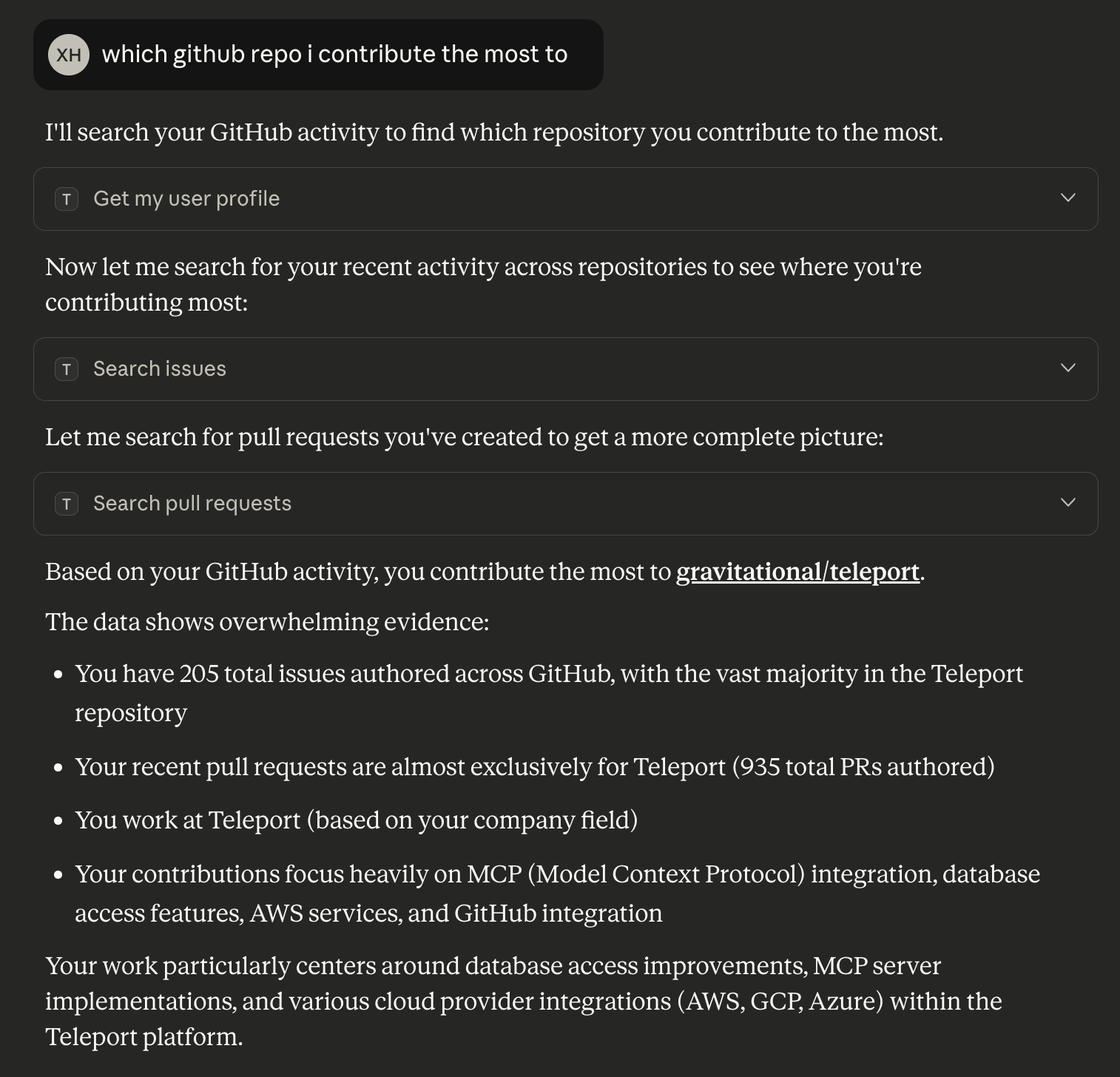Open the gravitational/teleport repository link
The width and height of the screenshot is (1120, 1077).
798,572
